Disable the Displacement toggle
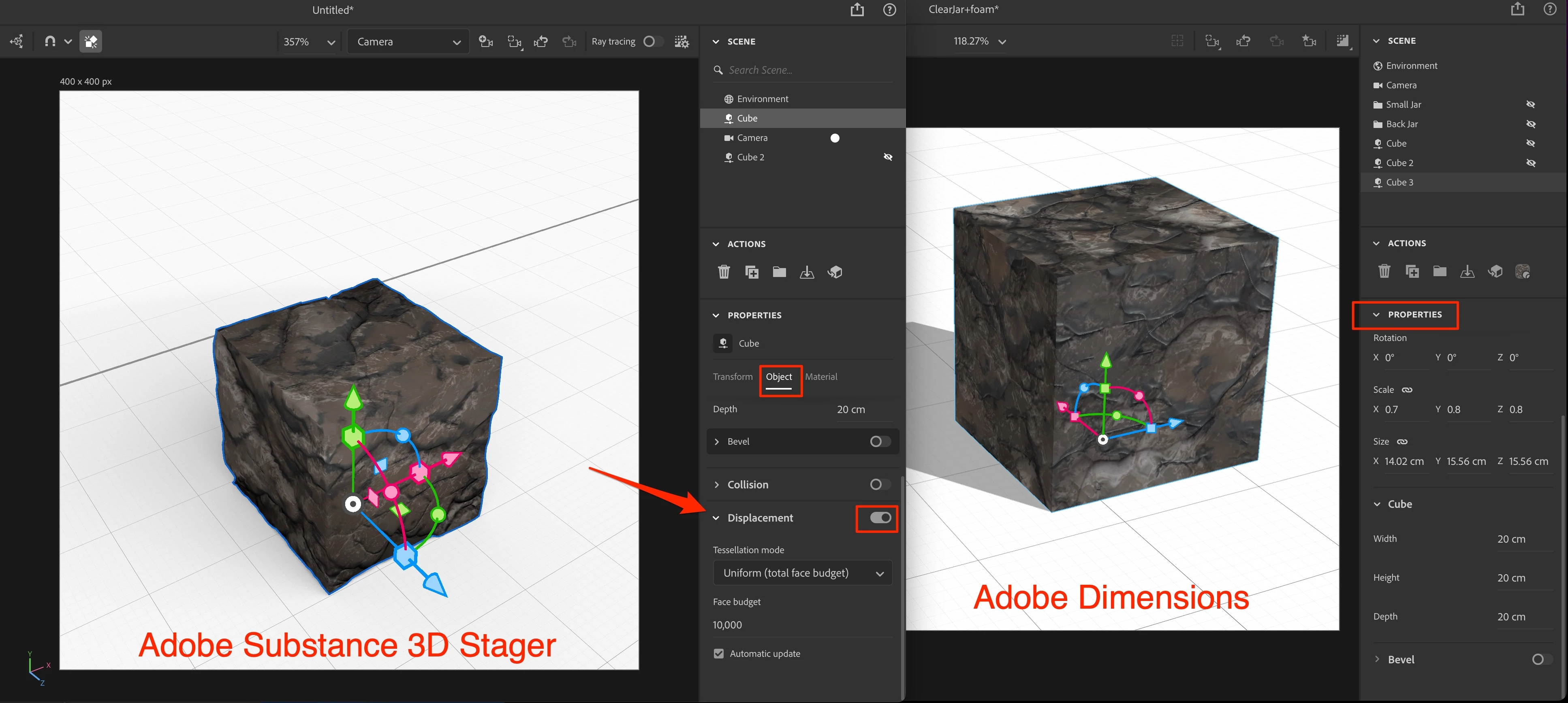Image resolution: width=1568 pixels, height=703 pixels. click(x=880, y=518)
